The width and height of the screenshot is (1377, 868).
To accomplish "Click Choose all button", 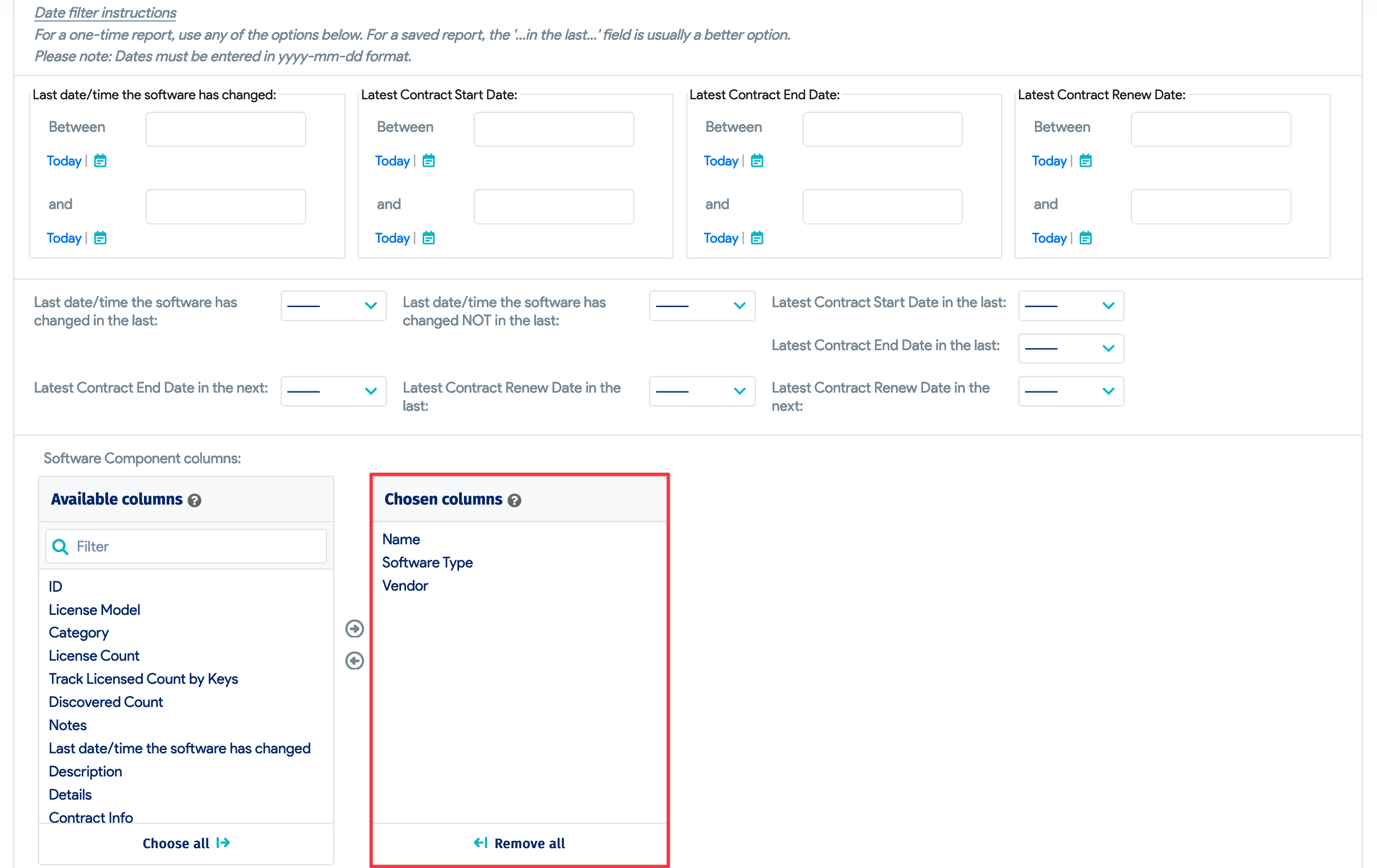I will pyautogui.click(x=186, y=844).
